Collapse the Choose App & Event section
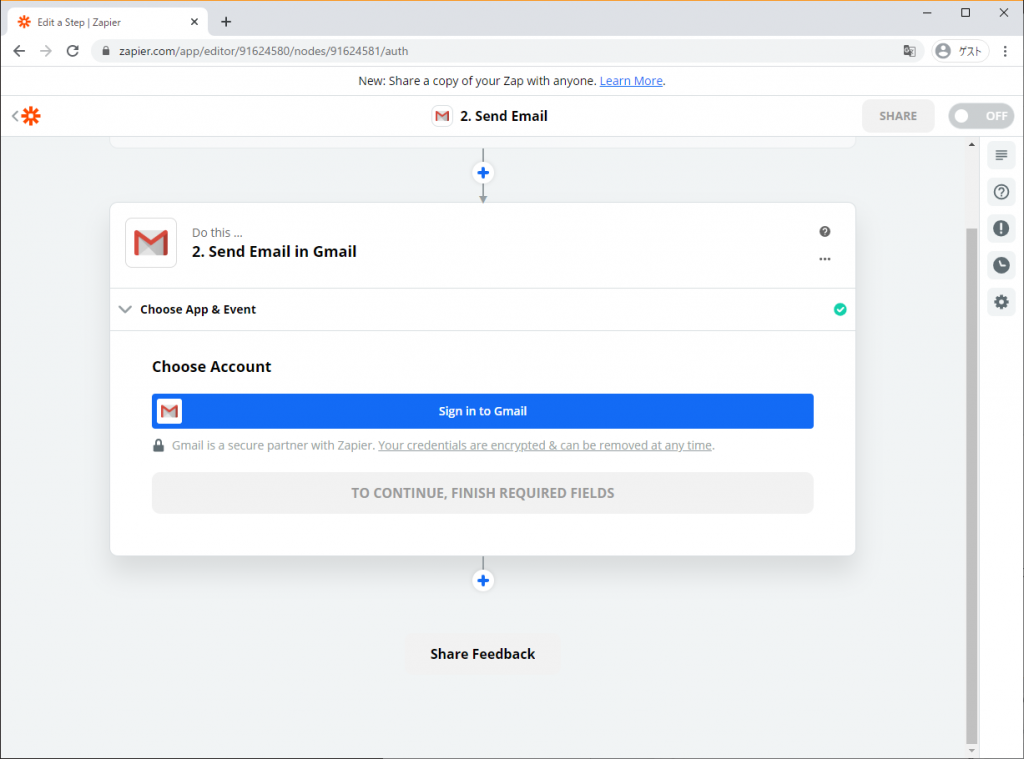1024x759 pixels. pyautogui.click(x=125, y=310)
